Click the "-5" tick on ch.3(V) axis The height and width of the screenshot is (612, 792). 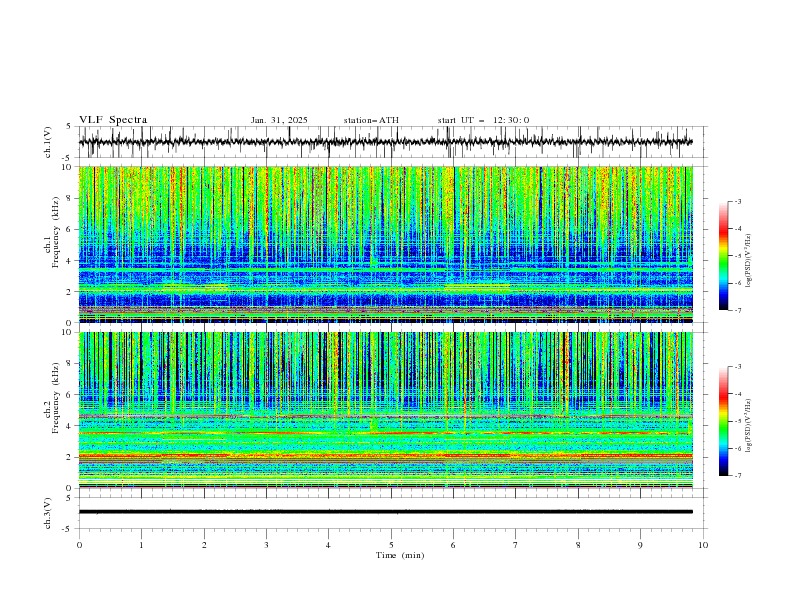click(x=68, y=529)
